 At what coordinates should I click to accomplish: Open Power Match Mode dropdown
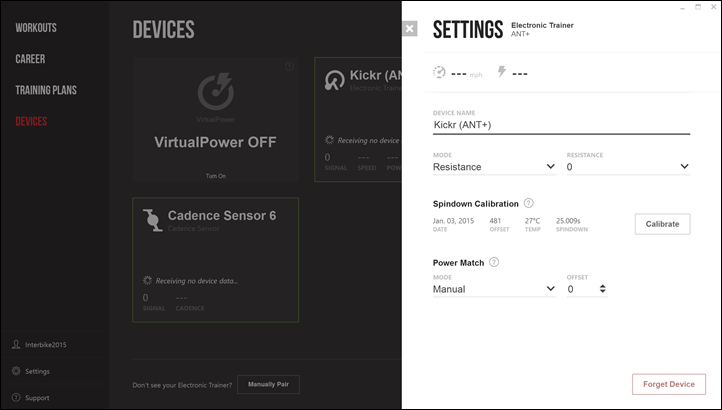[494, 289]
